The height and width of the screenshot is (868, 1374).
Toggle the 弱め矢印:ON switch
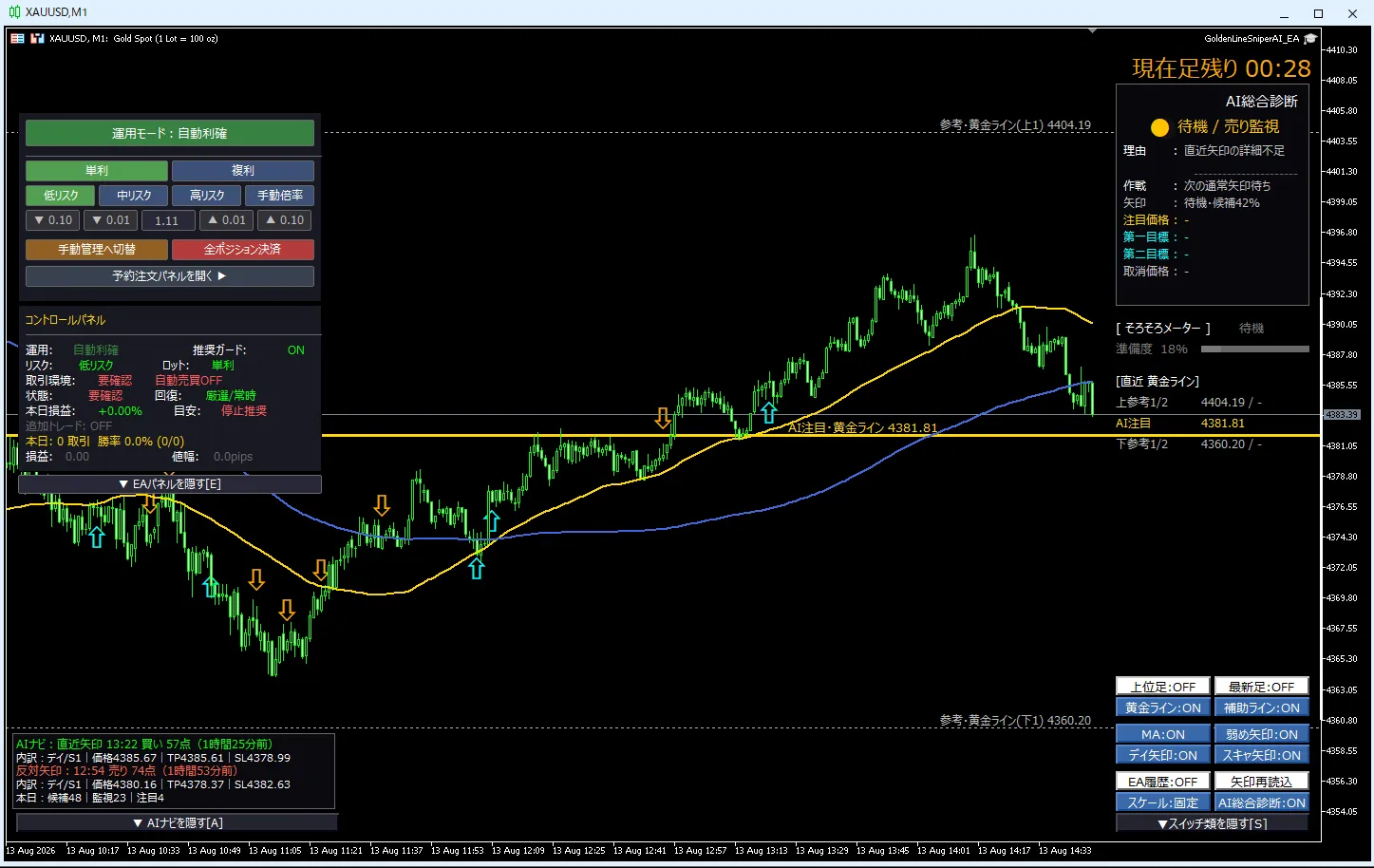(1261, 734)
